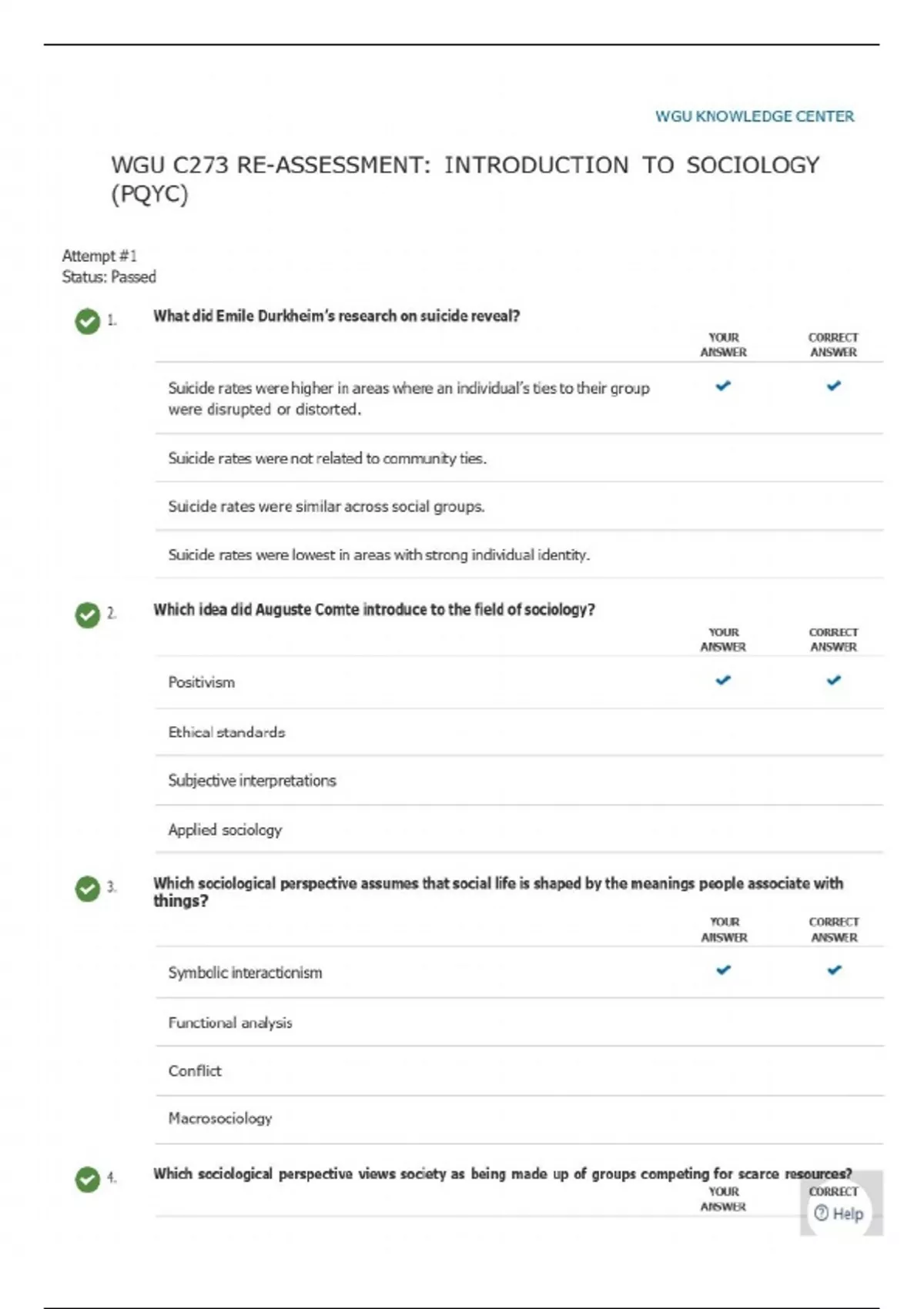Choose the 'Applied sociology' answer row

point(225,830)
